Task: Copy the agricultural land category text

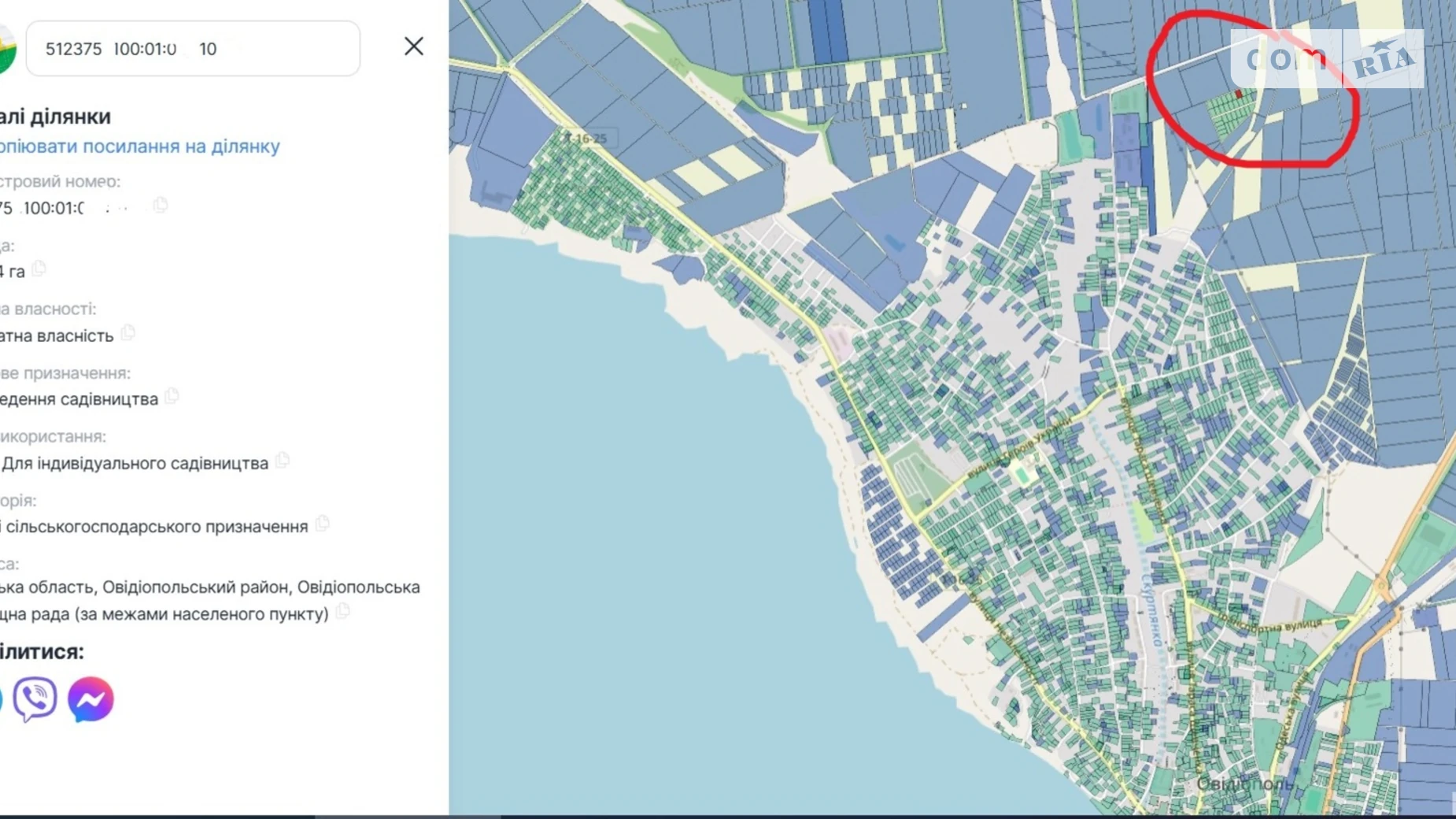Action: click(x=322, y=524)
